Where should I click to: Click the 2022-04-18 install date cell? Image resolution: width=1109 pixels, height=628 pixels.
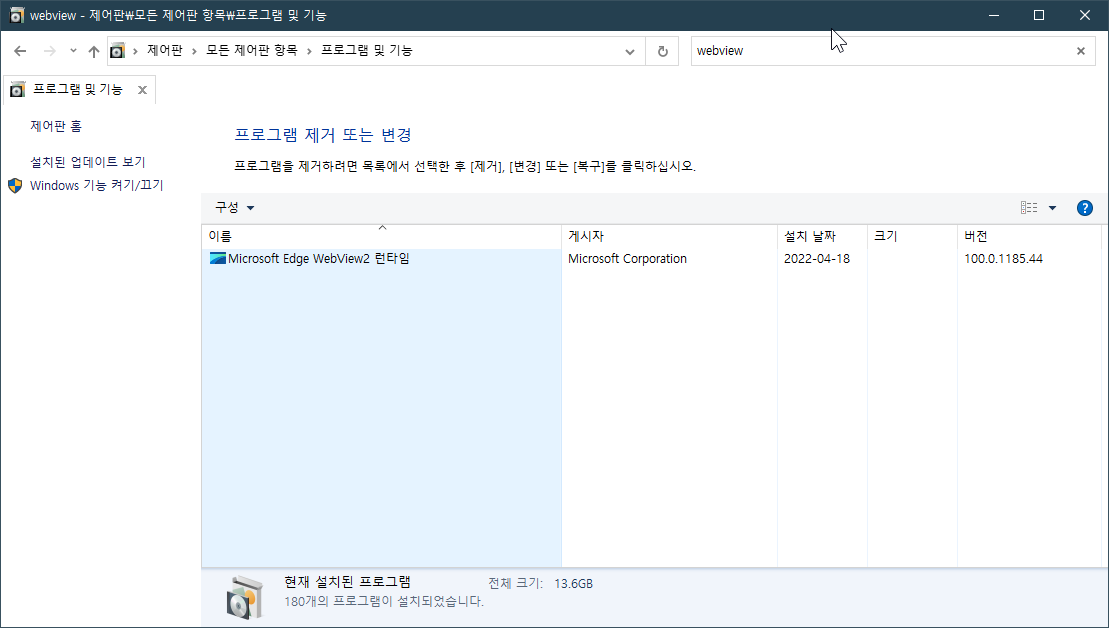(817, 259)
